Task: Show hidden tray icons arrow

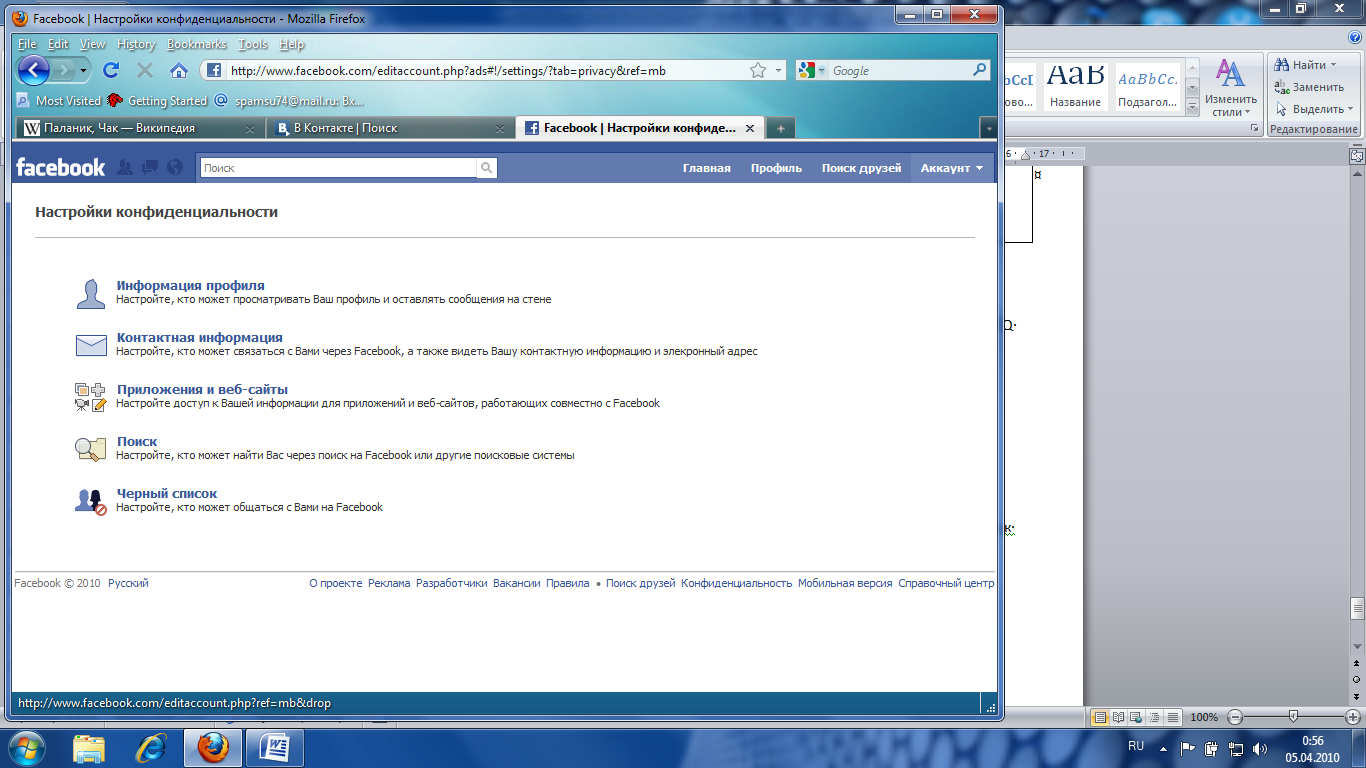Action: 1163,747
